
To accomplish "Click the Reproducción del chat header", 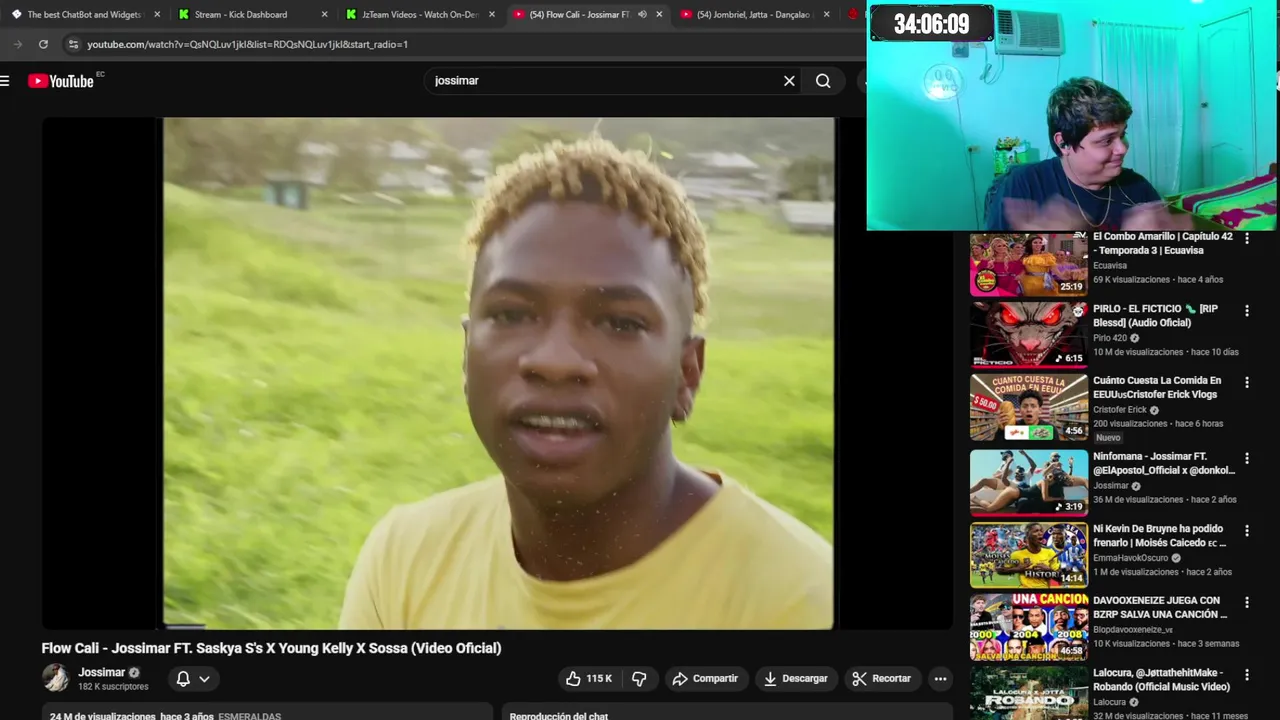I will (559, 716).
